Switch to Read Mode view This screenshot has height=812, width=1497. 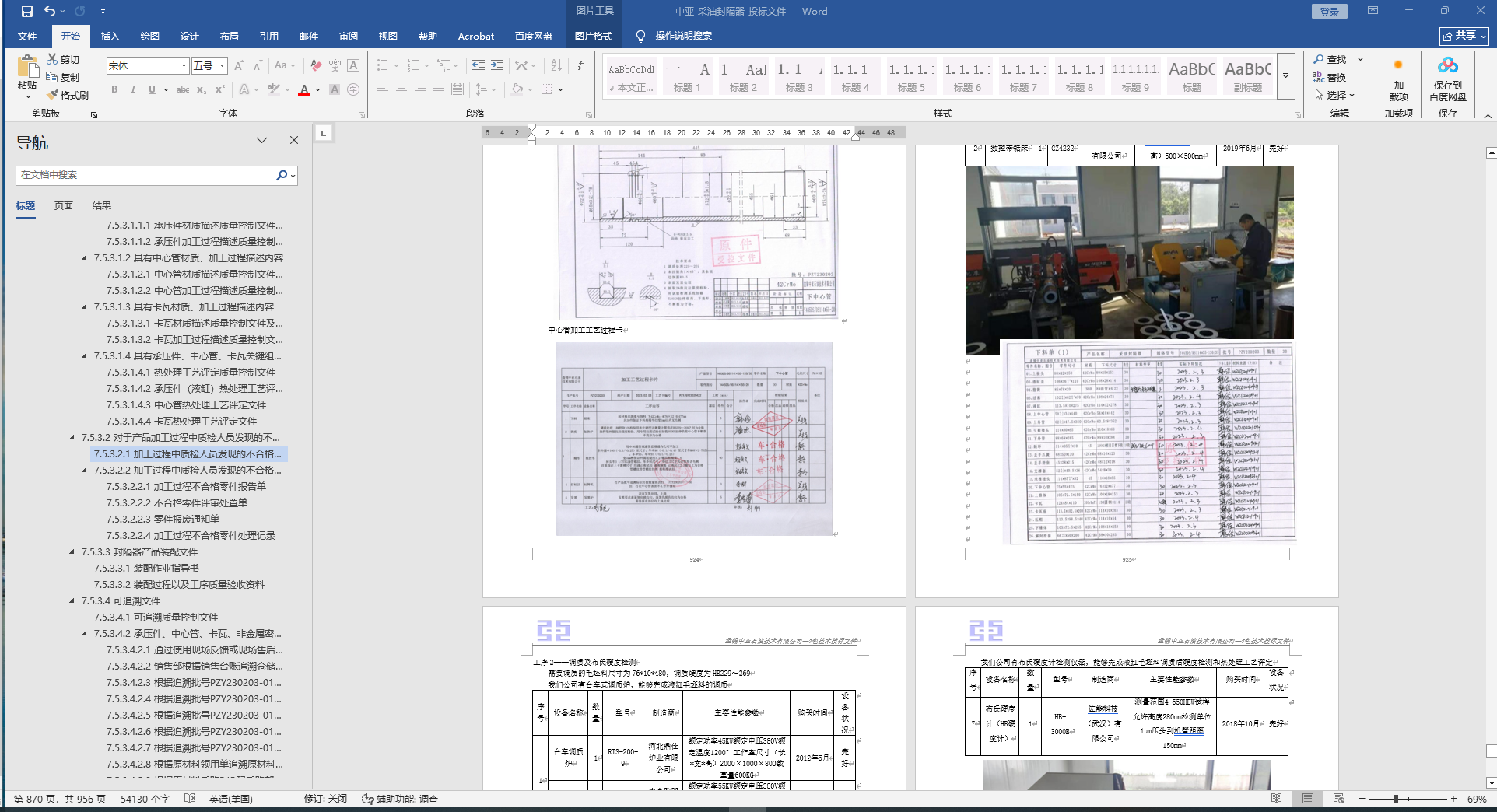coord(1277,799)
